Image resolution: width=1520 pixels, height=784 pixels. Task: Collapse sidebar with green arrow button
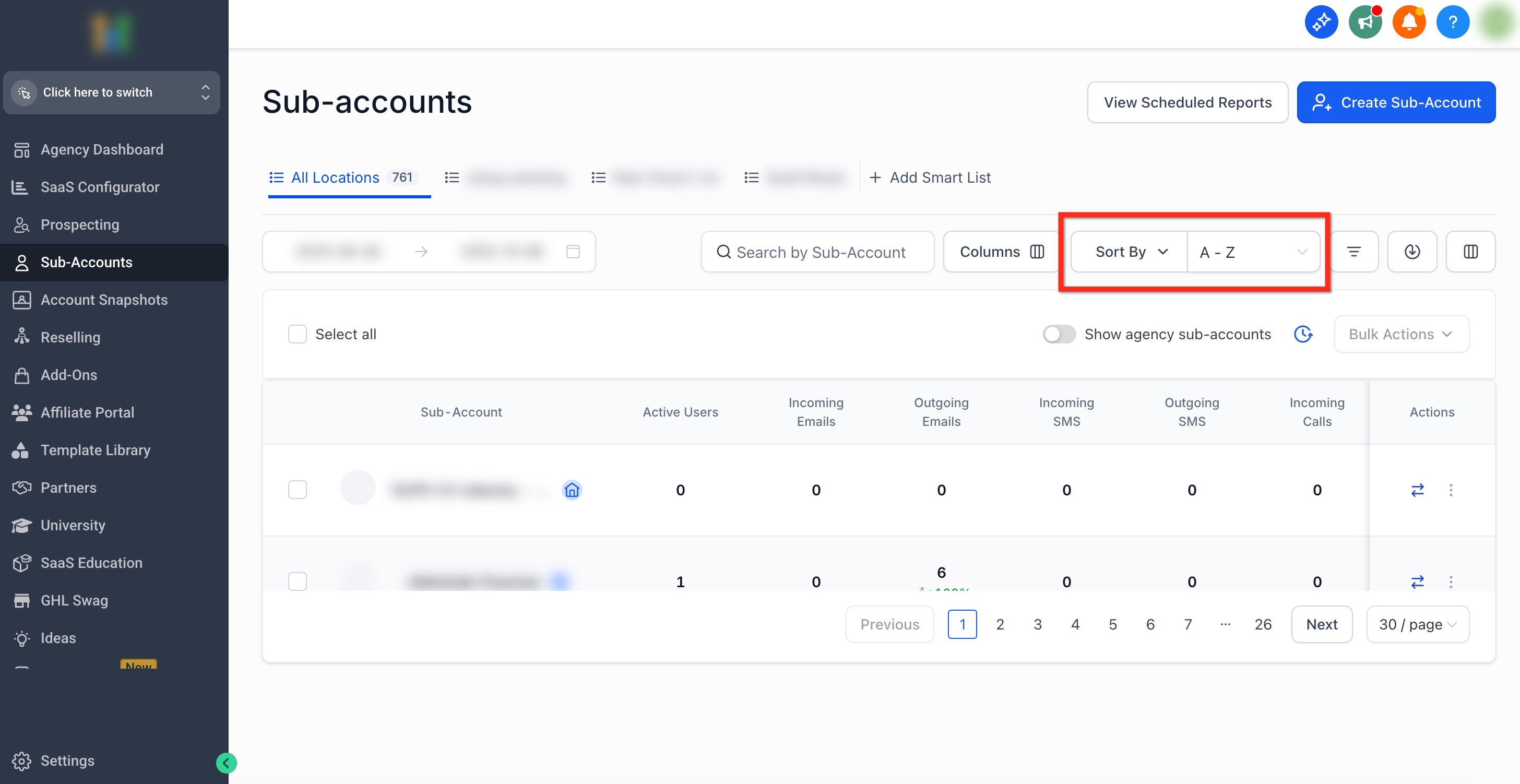[x=226, y=763]
